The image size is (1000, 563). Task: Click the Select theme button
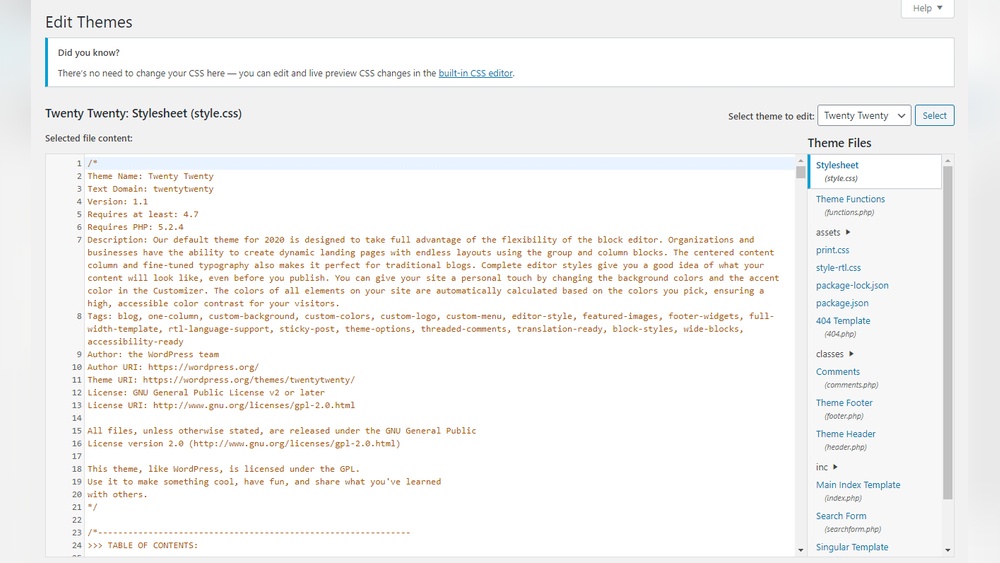(x=934, y=115)
